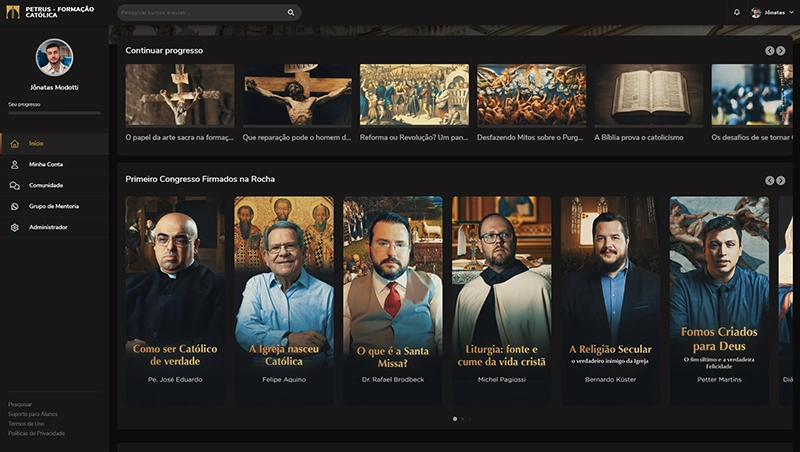Click the small user avatar in header
800x452 pixels.
(756, 13)
